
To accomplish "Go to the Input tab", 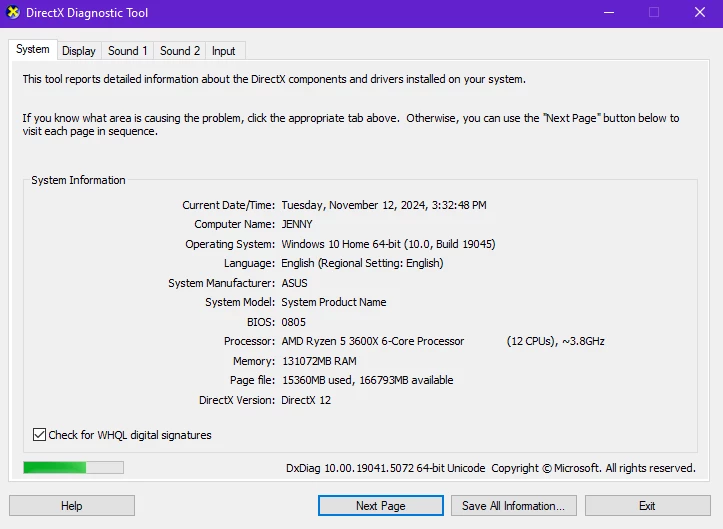I will coord(224,51).
